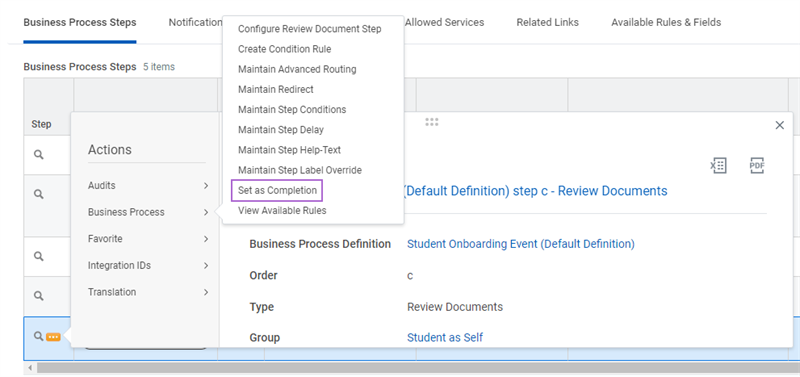Expand the Translation submenu
800x377 pixels.
pyautogui.click(x=148, y=292)
